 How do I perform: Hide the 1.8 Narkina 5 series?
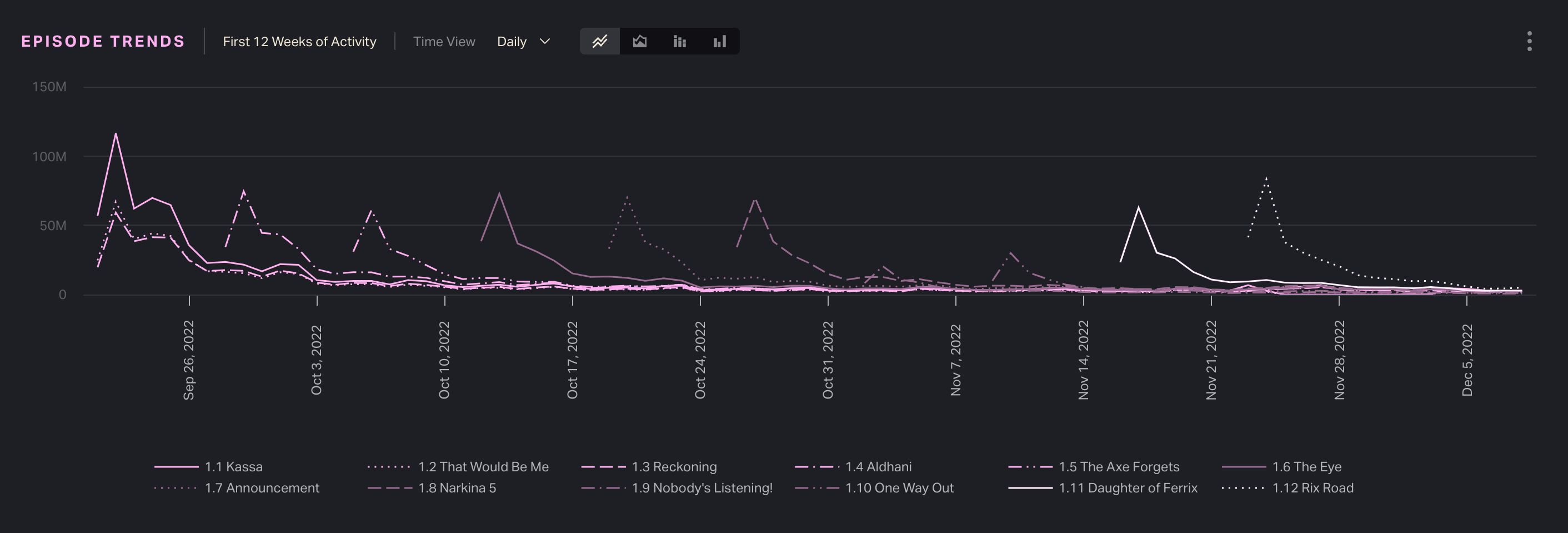(x=457, y=488)
